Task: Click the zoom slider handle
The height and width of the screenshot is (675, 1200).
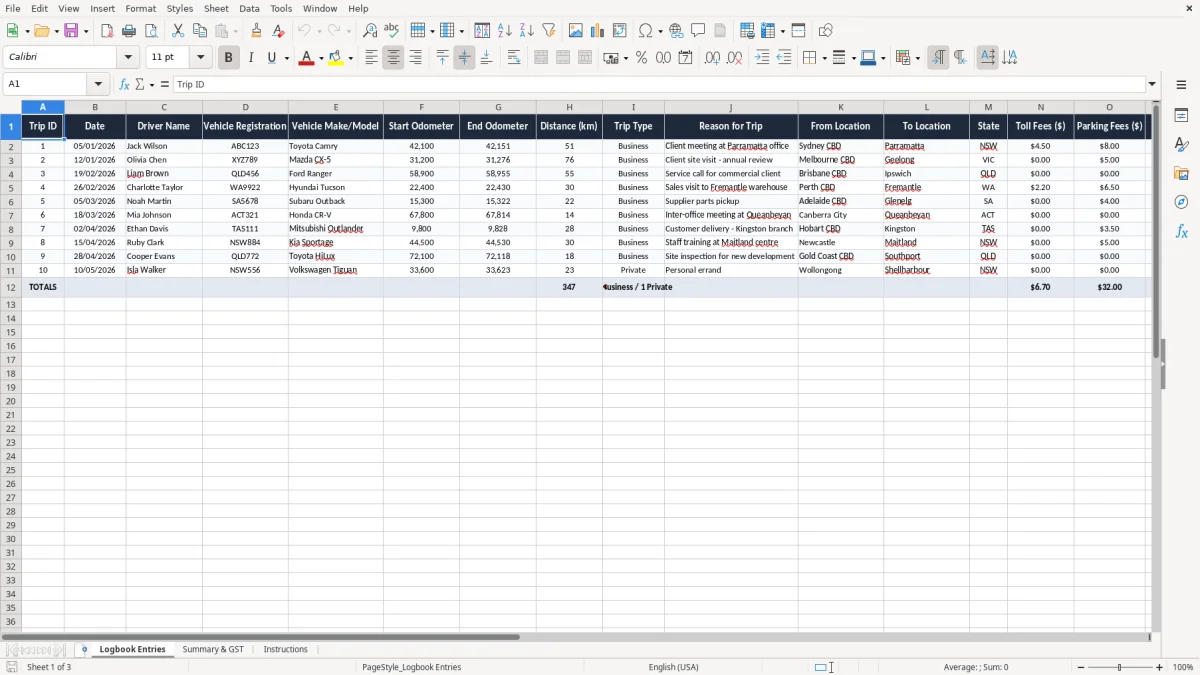Action: pyautogui.click(x=1119, y=667)
